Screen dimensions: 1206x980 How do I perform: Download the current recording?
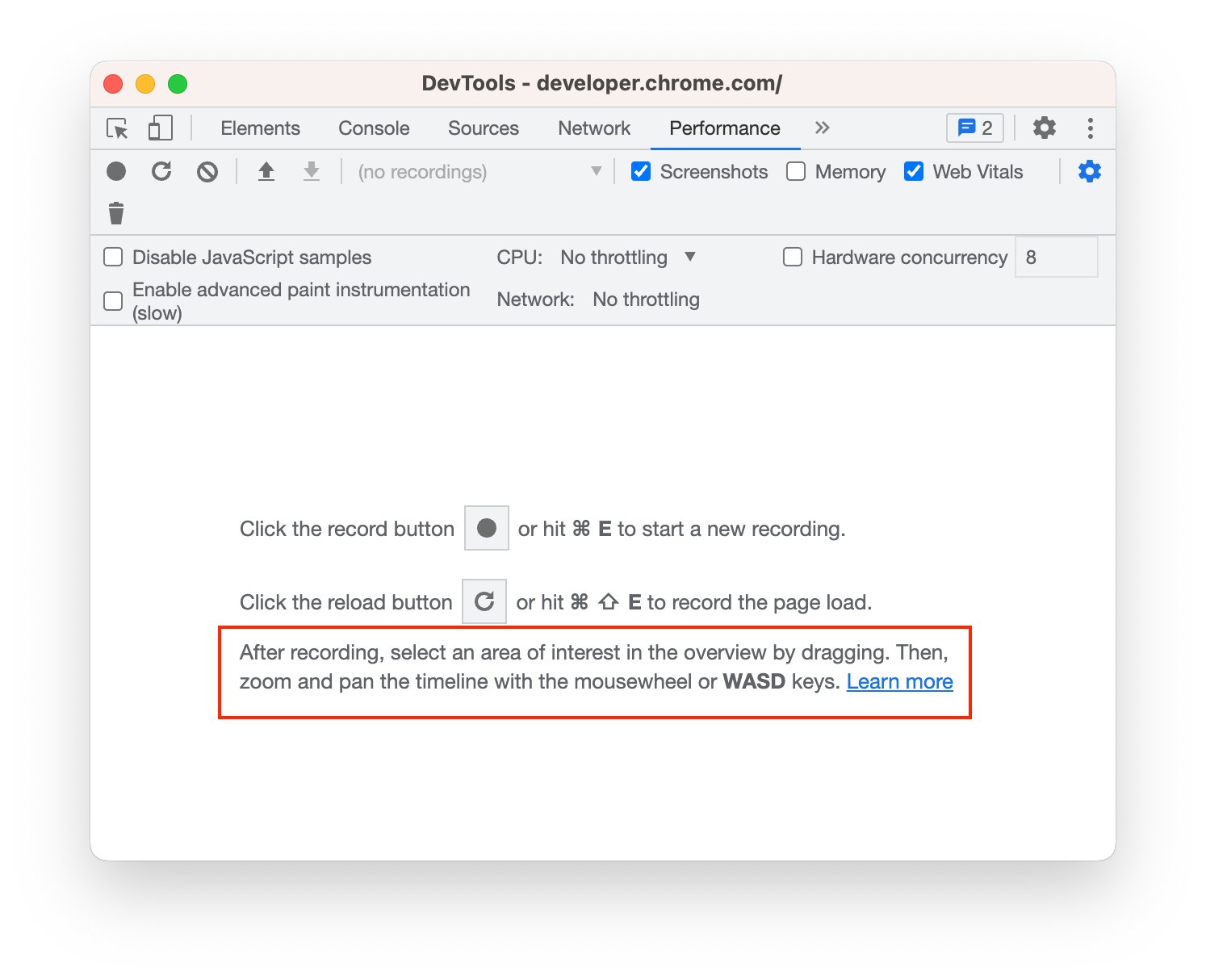pos(312,171)
